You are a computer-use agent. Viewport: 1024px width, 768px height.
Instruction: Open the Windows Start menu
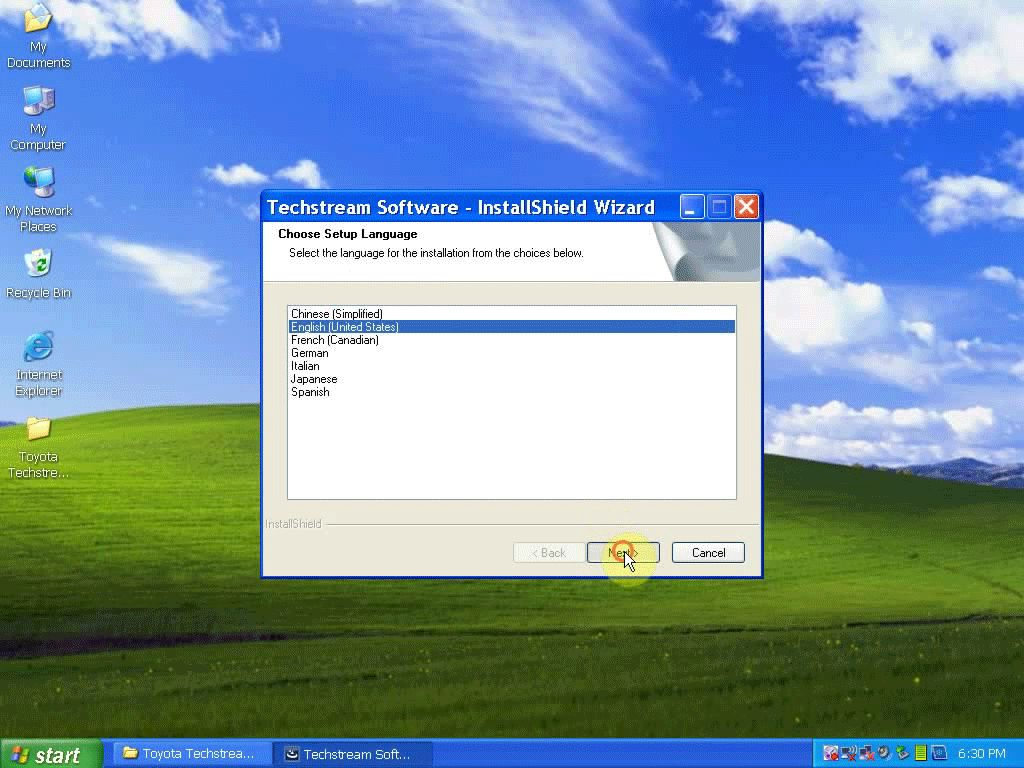click(51, 754)
